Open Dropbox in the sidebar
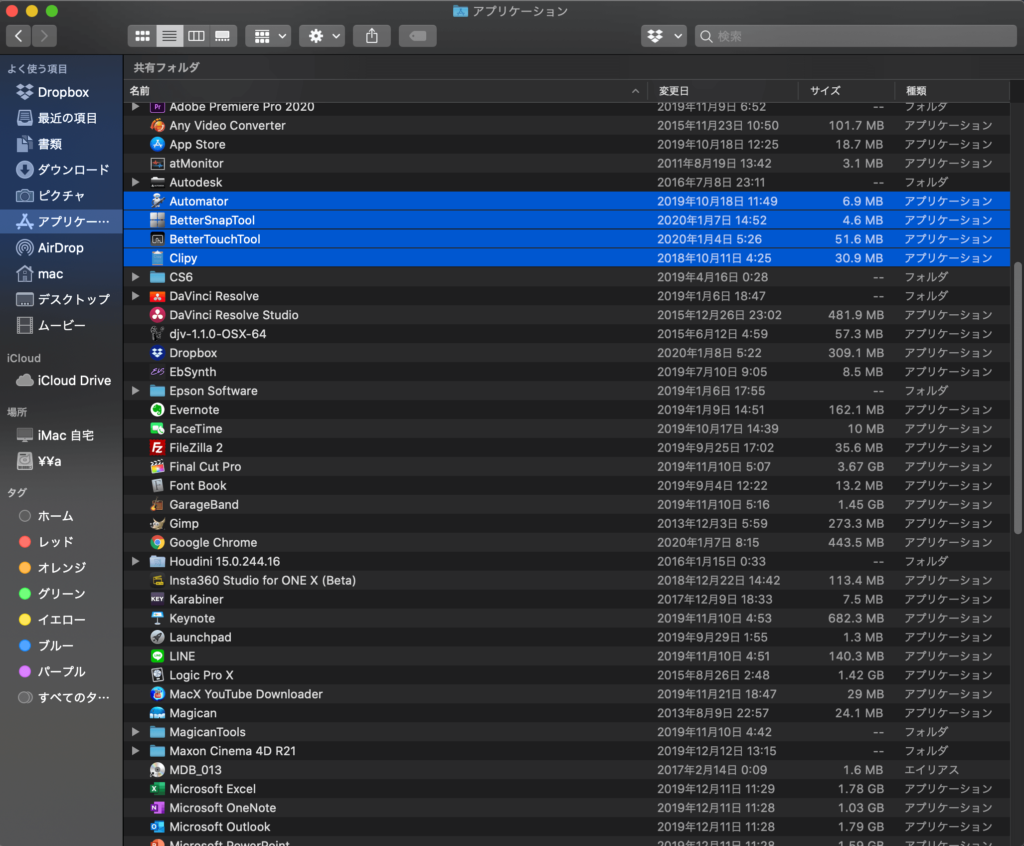 click(61, 92)
